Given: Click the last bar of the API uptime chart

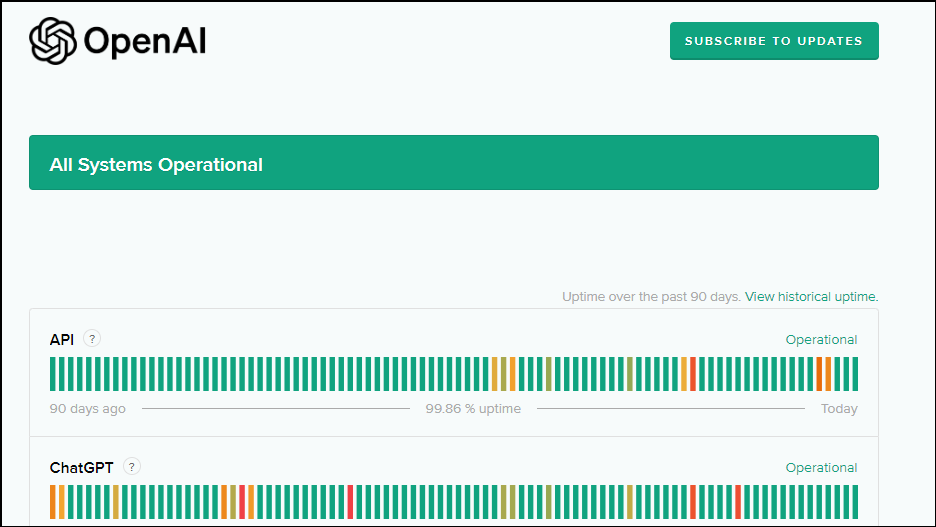Looking at the screenshot, I should pyautogui.click(x=855, y=374).
